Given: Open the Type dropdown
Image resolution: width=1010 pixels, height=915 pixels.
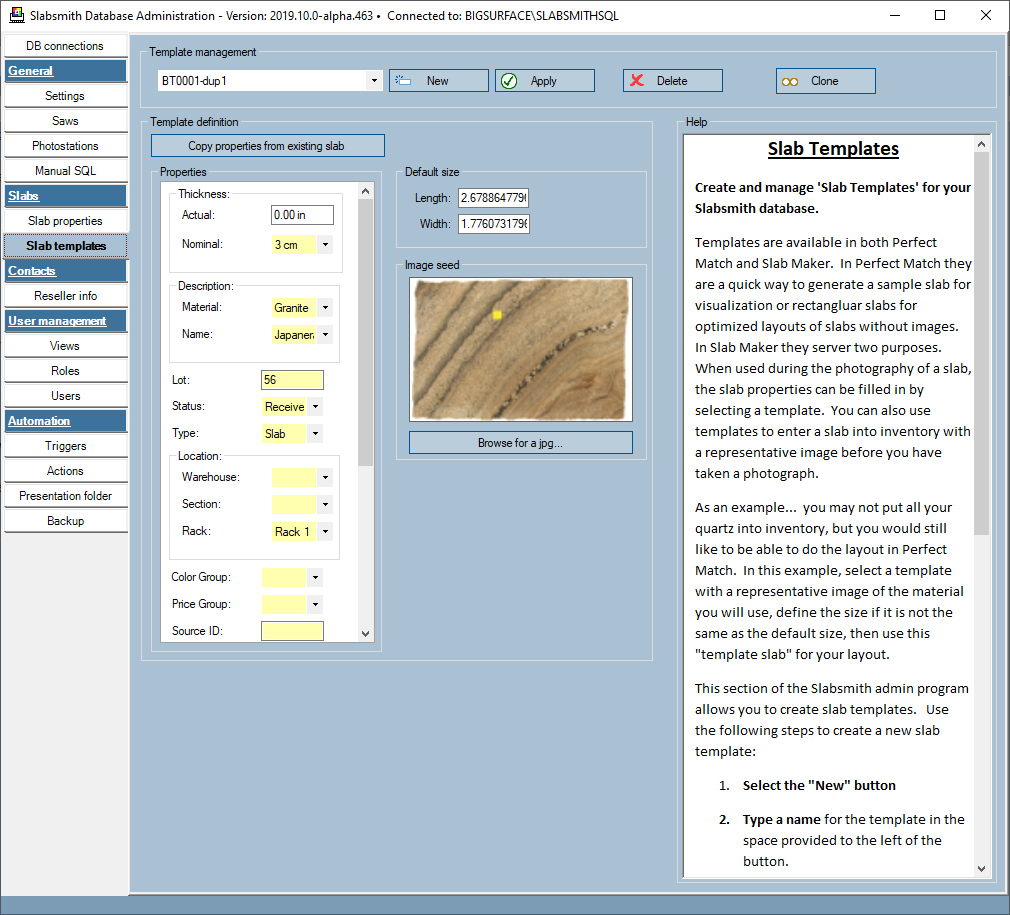Looking at the screenshot, I should 315,434.
